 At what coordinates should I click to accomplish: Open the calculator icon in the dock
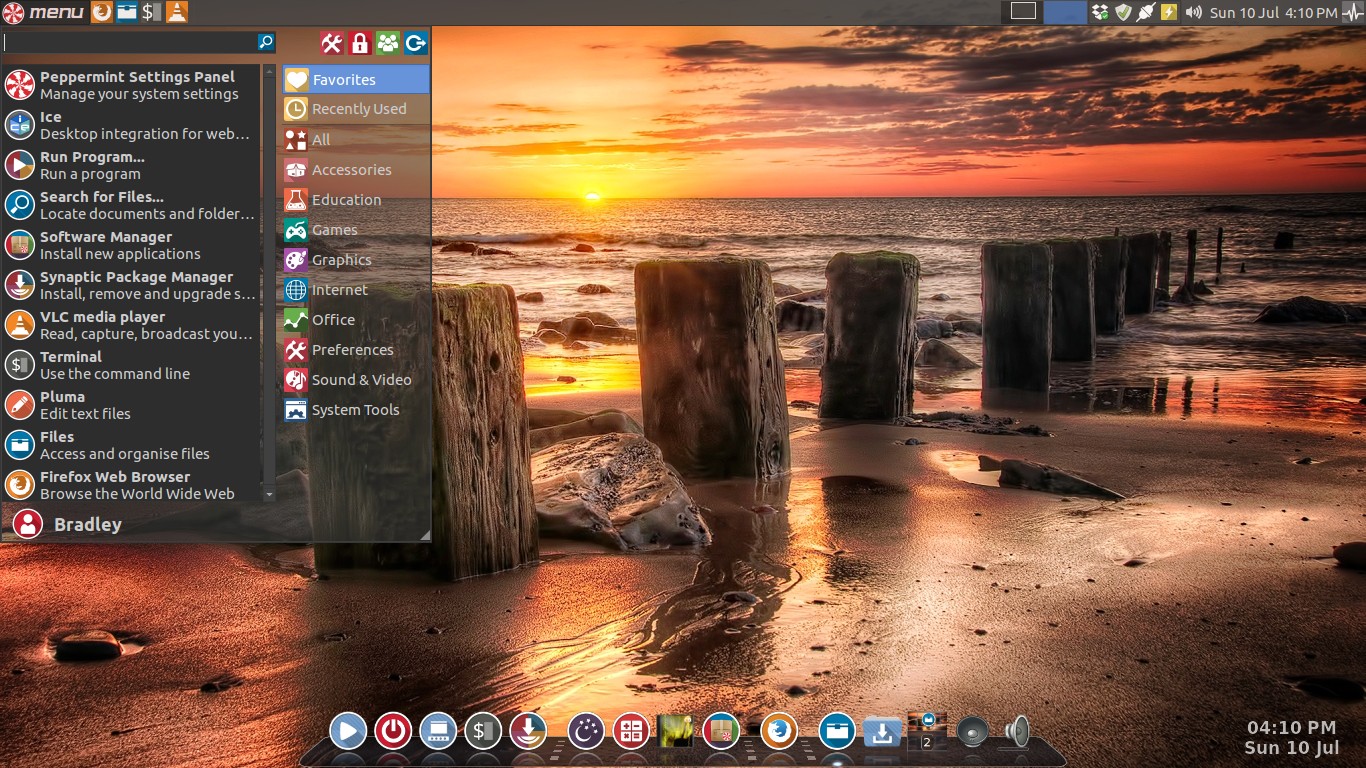point(631,731)
